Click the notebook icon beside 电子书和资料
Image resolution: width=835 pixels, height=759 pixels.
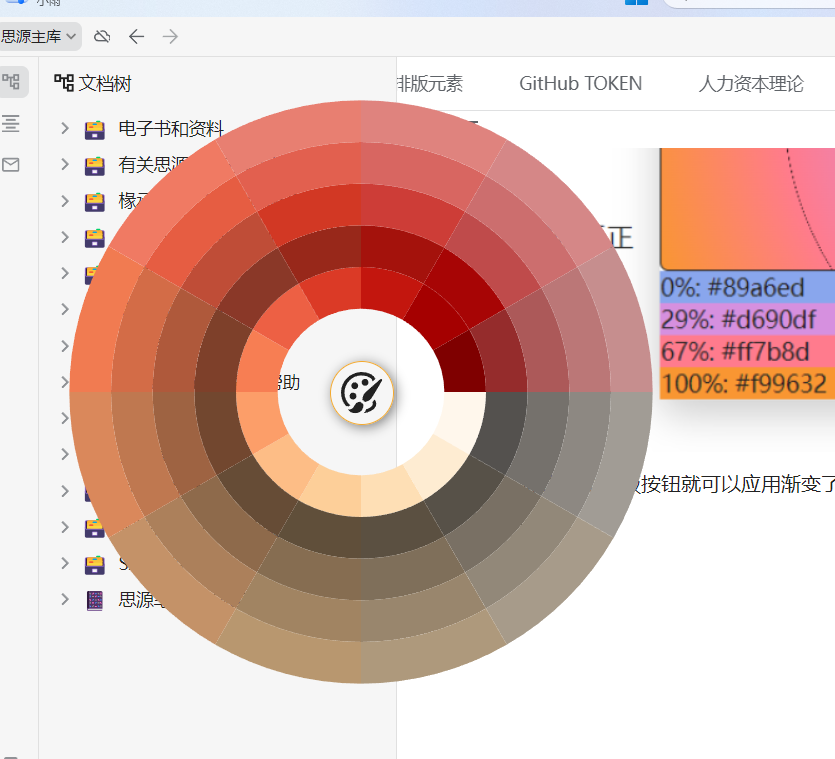(95, 129)
